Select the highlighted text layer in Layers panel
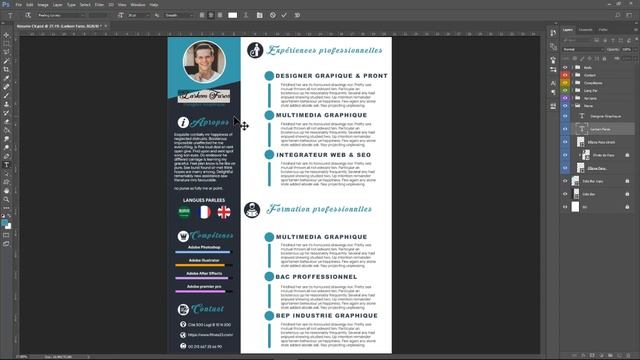 (602, 129)
